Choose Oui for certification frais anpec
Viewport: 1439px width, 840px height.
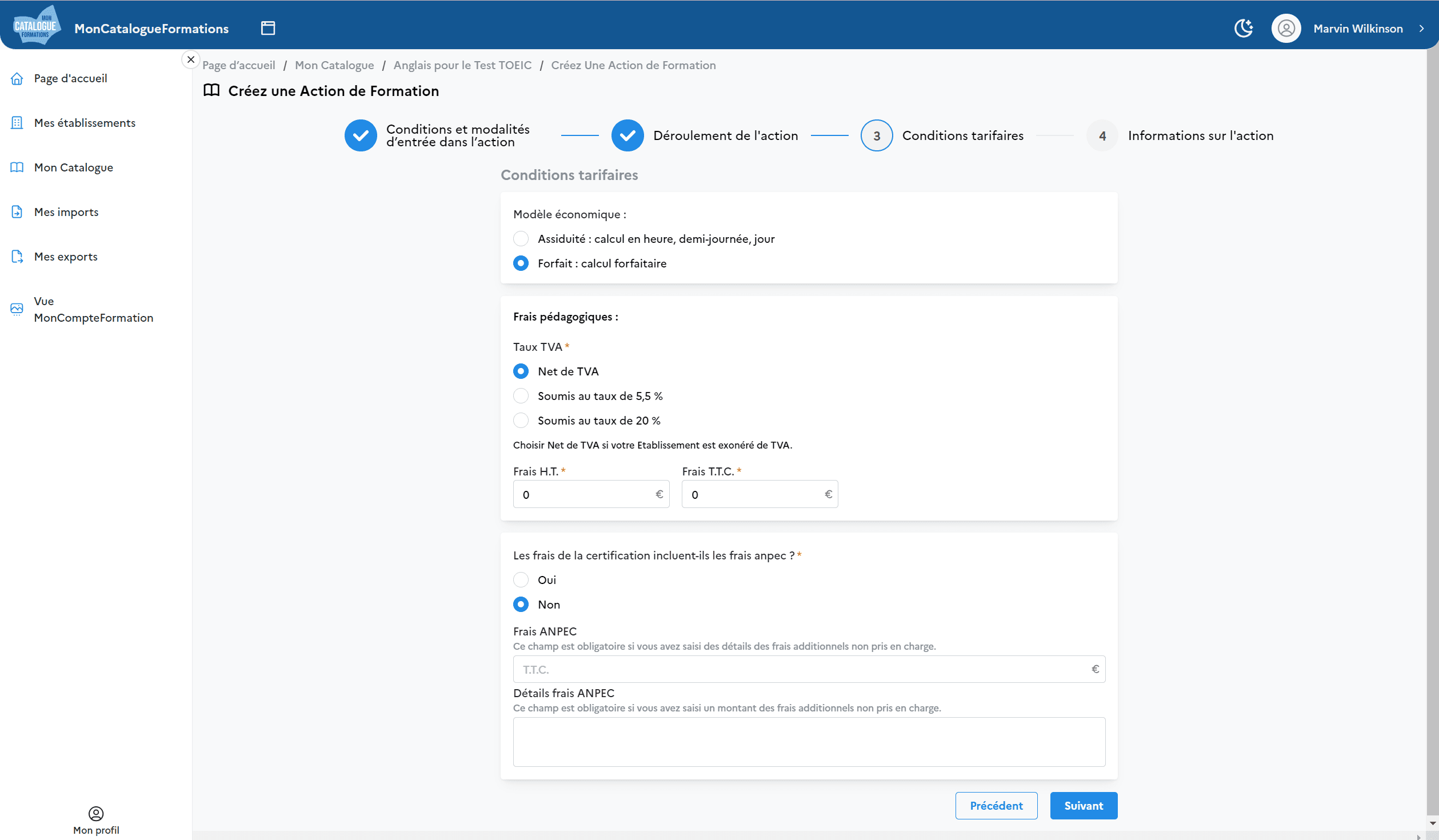coord(521,580)
